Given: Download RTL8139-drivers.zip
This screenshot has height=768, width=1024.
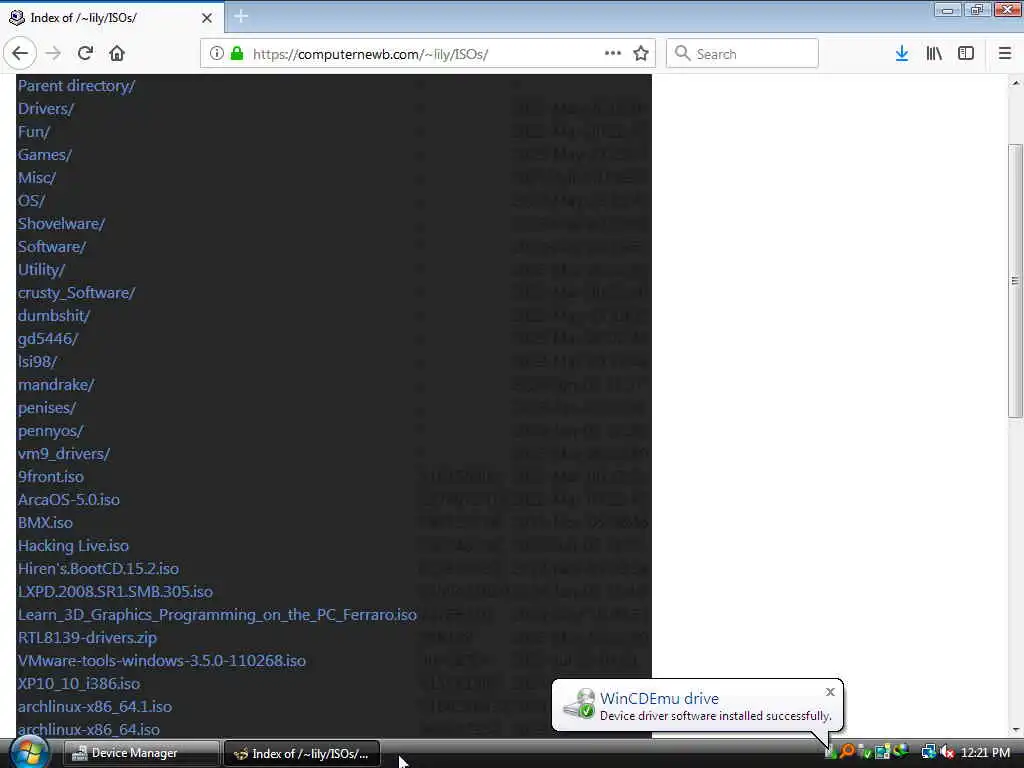Looking at the screenshot, I should point(87,637).
